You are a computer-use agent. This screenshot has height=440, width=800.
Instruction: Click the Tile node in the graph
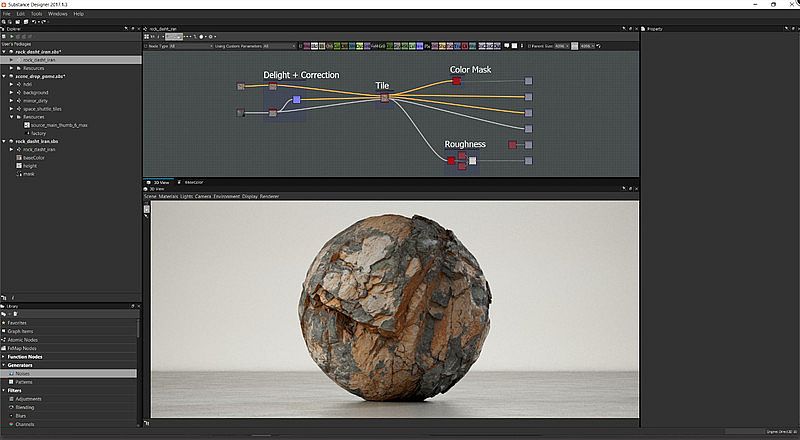[x=383, y=97]
